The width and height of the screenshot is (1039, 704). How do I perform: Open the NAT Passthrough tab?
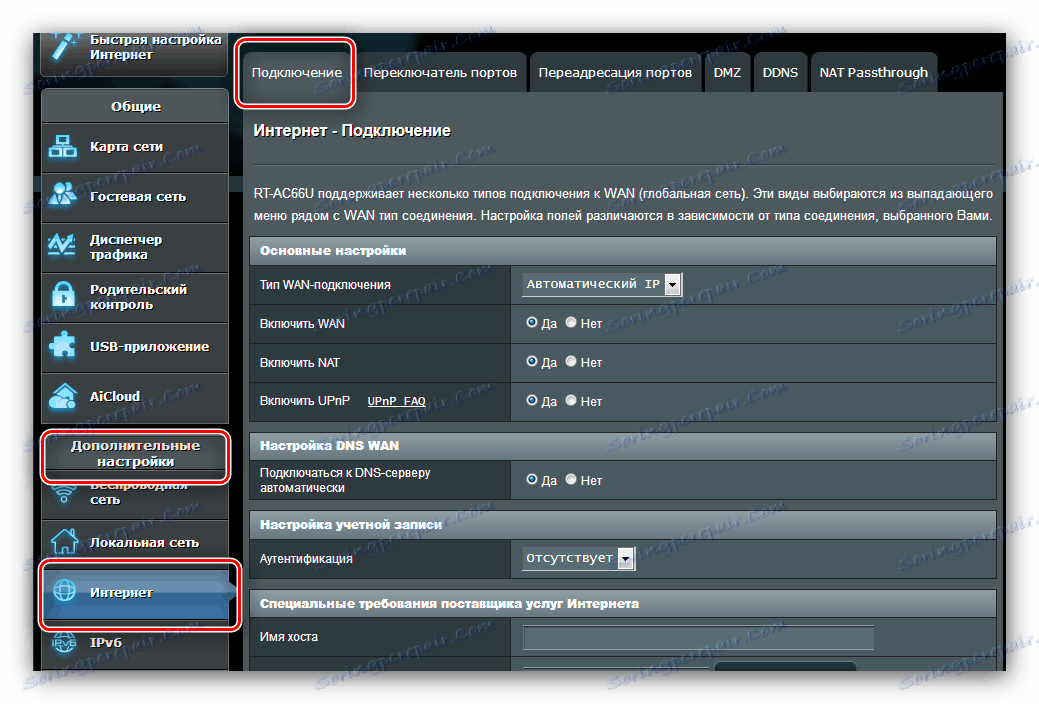click(873, 72)
